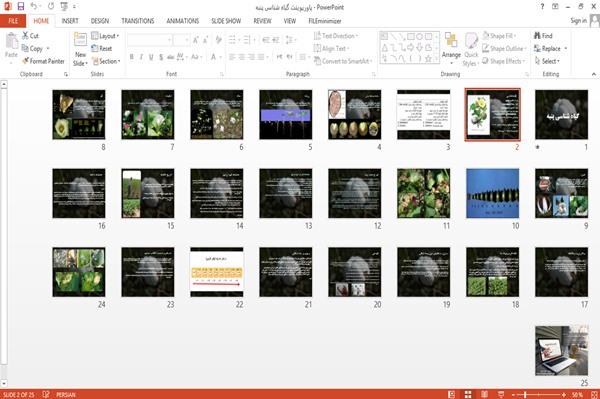Viewport: 600px width, 399px height.
Task: Toggle Underline formatting
Action: point(151,57)
